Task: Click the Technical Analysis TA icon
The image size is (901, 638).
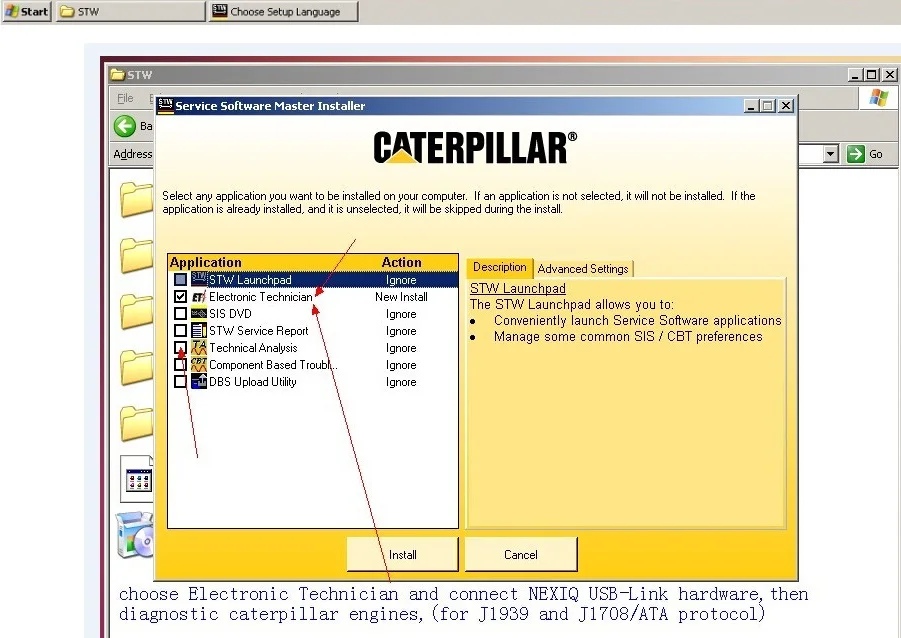Action: click(199, 348)
